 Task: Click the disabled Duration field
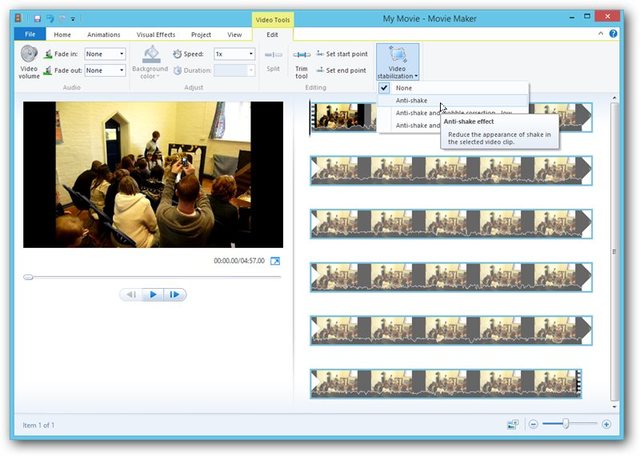[x=234, y=71]
